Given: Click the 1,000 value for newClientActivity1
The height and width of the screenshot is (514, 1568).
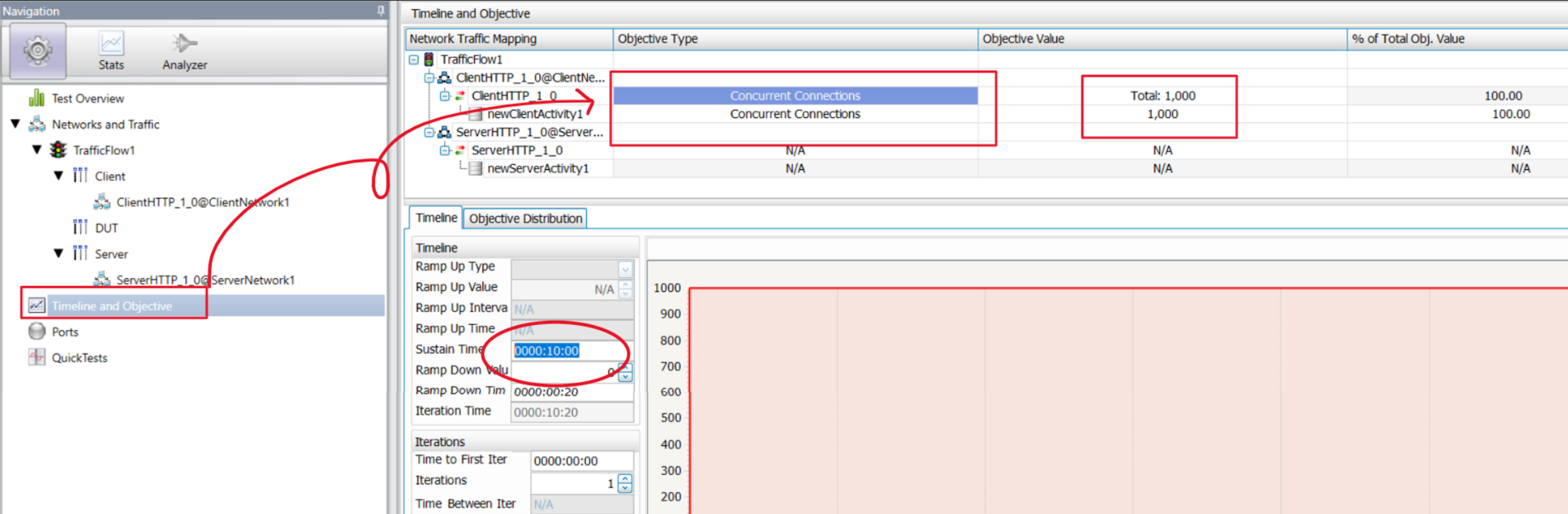Looking at the screenshot, I should pos(1162,114).
